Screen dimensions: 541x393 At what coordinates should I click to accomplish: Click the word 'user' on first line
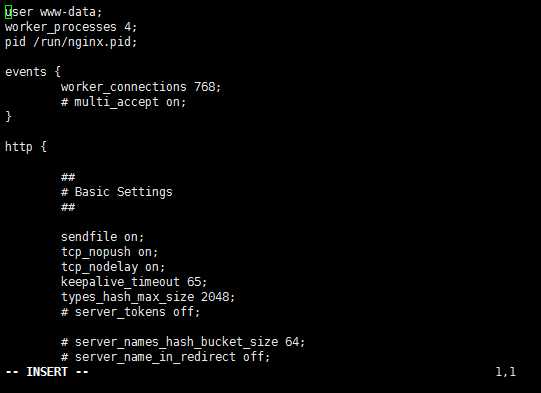coord(19,12)
